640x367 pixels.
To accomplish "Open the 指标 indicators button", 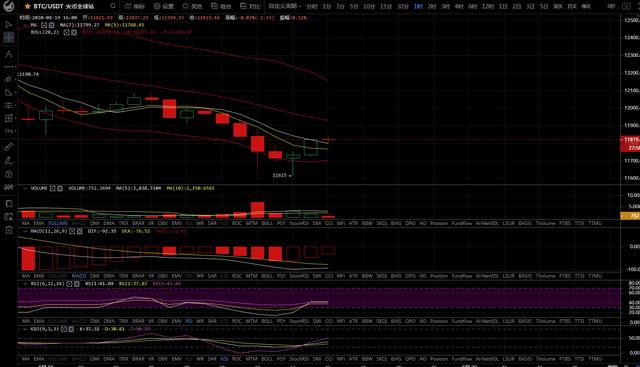I will coord(135,6).
